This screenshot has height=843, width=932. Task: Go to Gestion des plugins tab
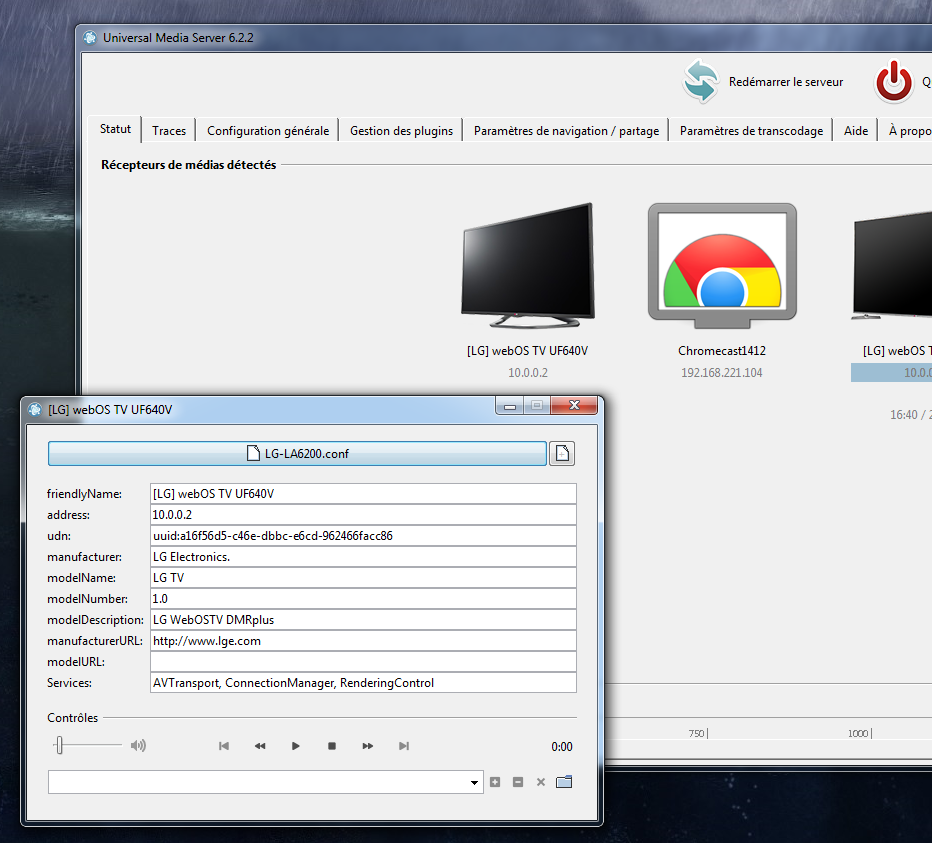point(401,131)
